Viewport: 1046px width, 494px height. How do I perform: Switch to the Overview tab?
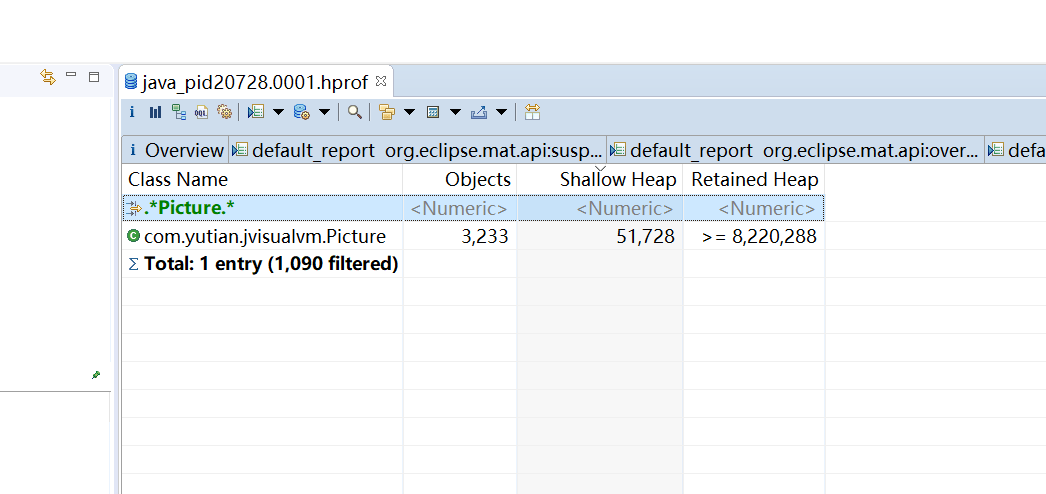(175, 150)
